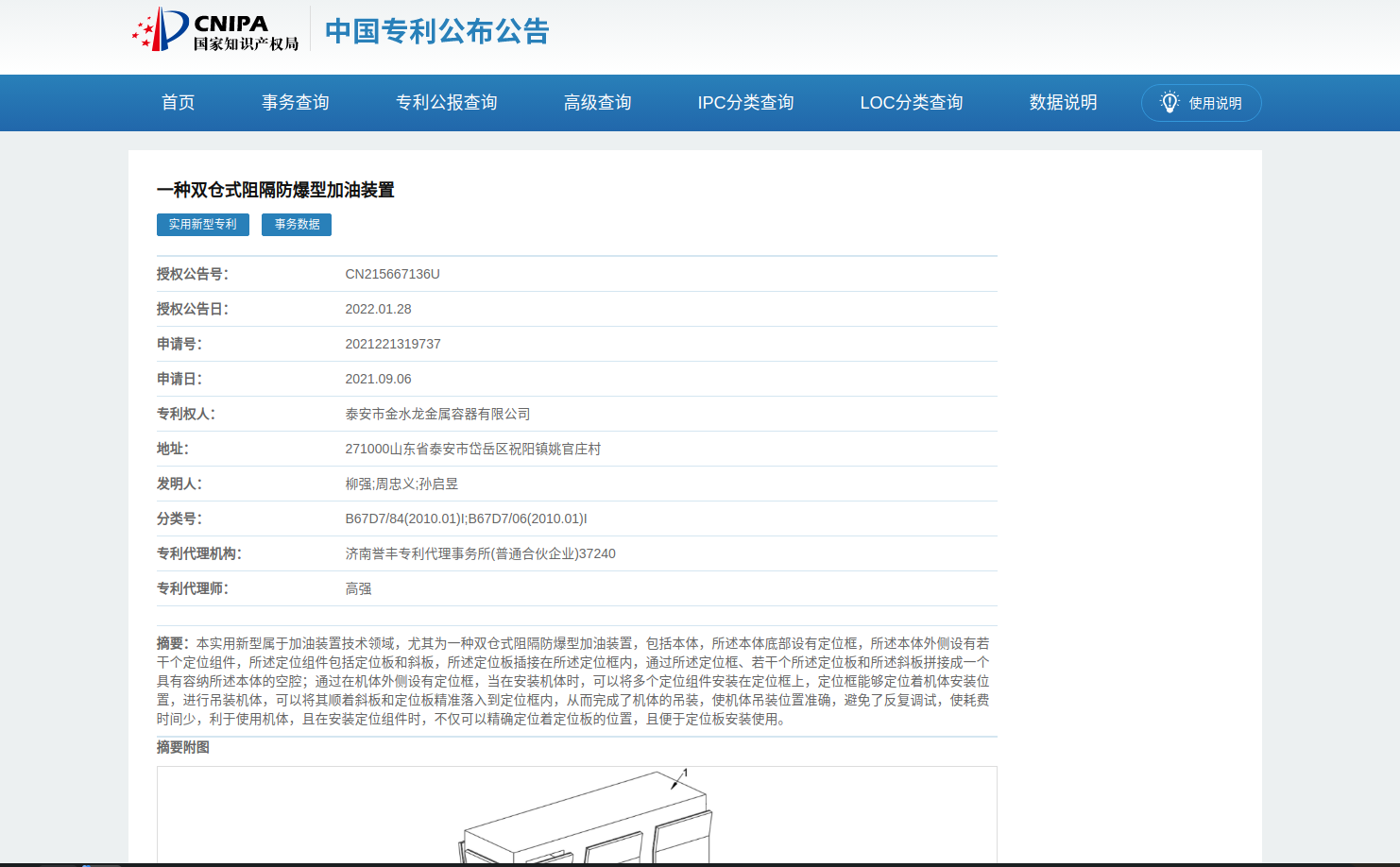Open 数据说明 in the nav bar

pos(1063,102)
